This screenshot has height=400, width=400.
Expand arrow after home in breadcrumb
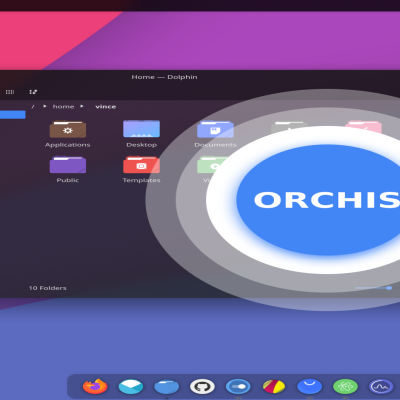(x=82, y=106)
